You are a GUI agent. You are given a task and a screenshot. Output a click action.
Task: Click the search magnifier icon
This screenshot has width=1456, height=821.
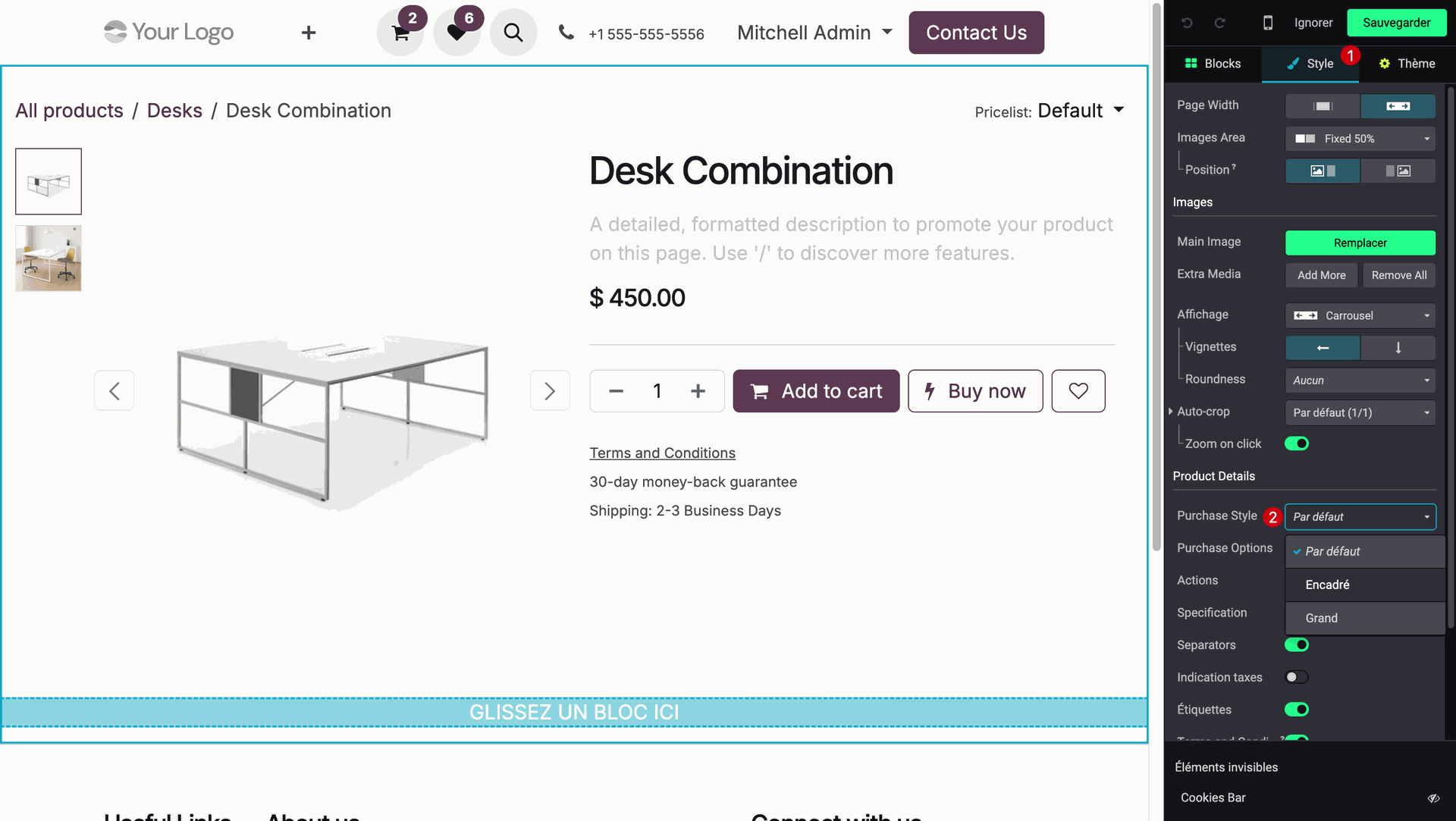point(513,33)
